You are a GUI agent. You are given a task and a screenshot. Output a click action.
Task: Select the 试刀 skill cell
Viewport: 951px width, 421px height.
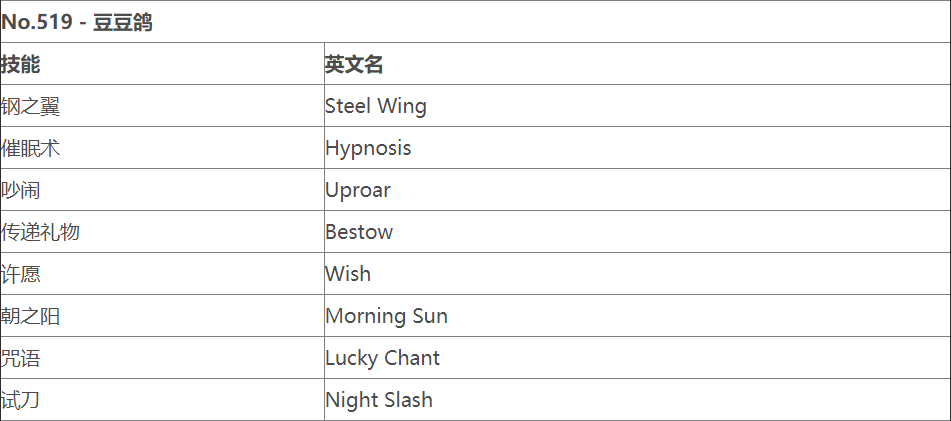pos(21,400)
